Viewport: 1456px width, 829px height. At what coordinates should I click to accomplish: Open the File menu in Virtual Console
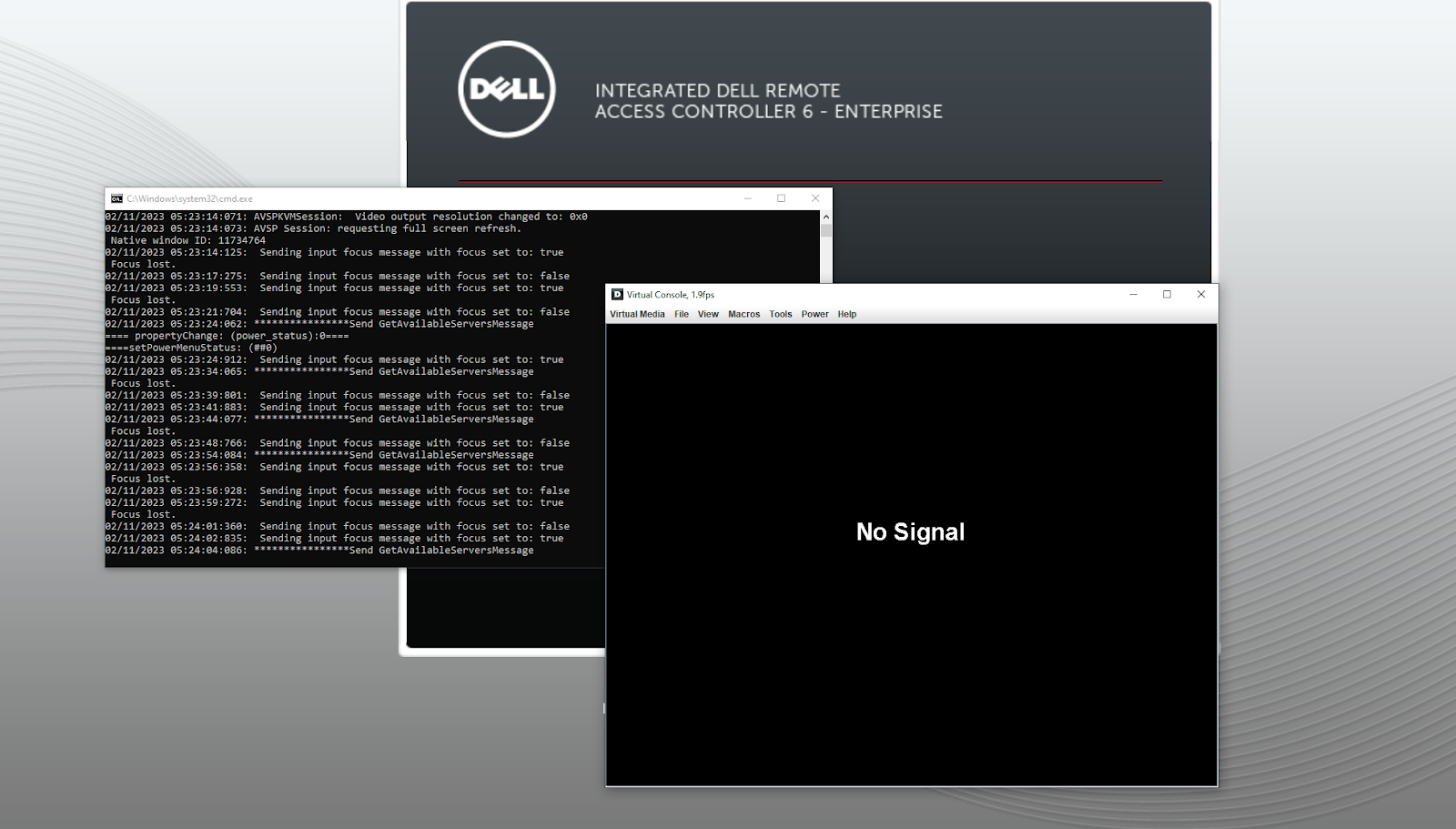[x=682, y=314]
